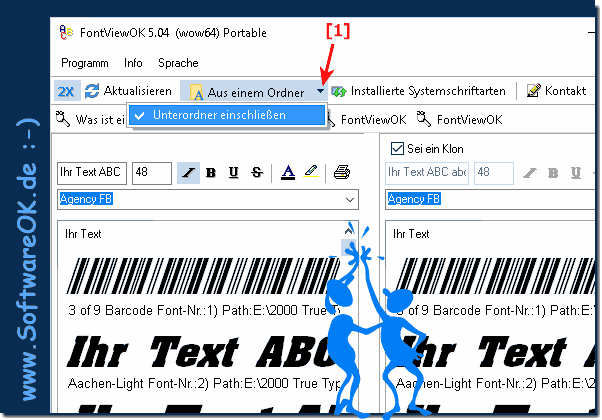602x420 pixels.
Task: Open the Info menu
Action: tap(133, 63)
